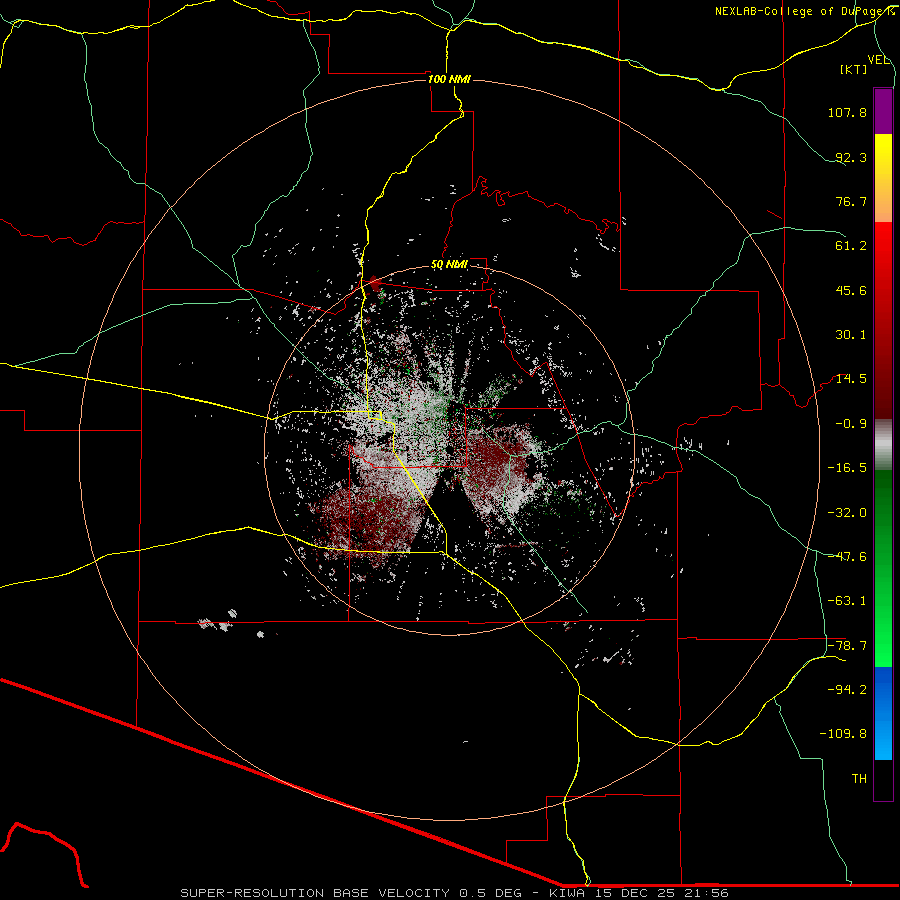Image resolution: width=900 pixels, height=900 pixels.
Task: Click the VEL legend title
Action: coord(878,60)
